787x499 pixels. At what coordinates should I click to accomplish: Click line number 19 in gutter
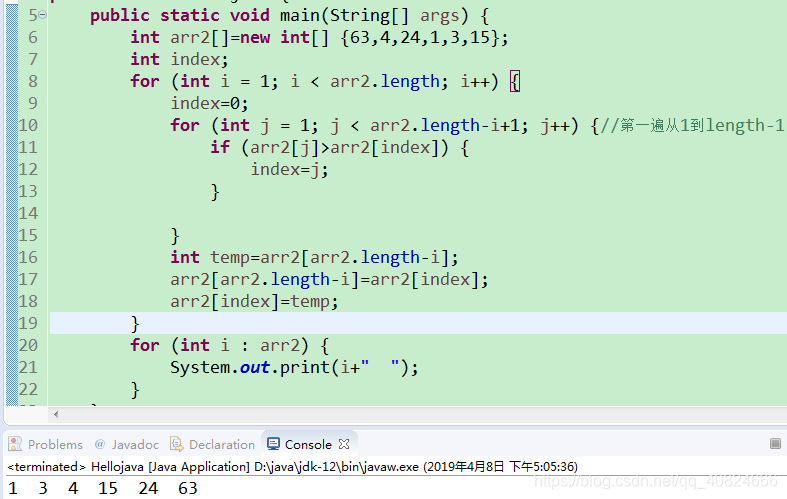[28, 323]
